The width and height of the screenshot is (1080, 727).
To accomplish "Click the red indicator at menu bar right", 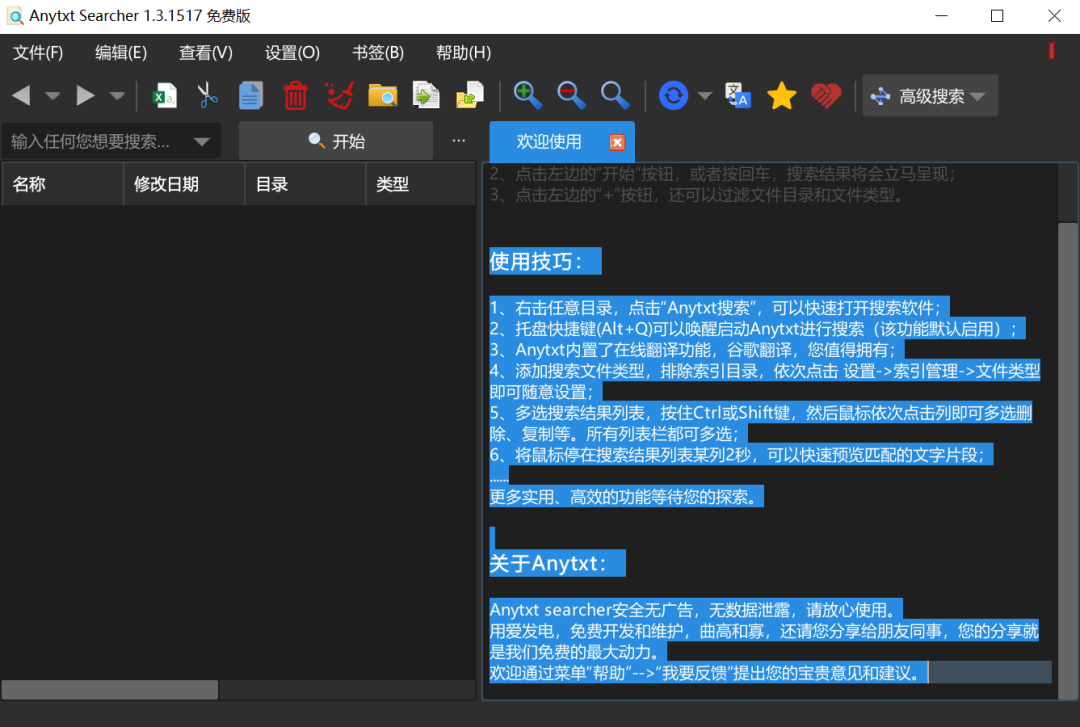I will click(x=1052, y=51).
